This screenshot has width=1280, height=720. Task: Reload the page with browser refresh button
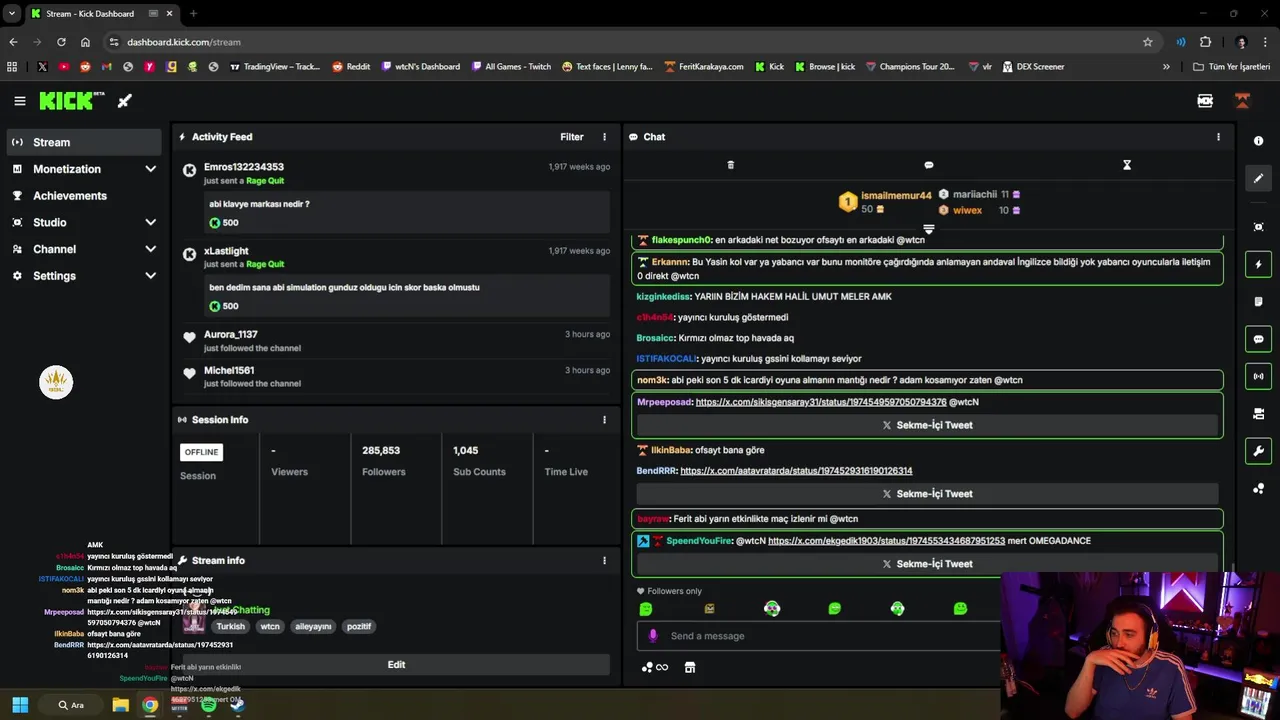[x=61, y=42]
